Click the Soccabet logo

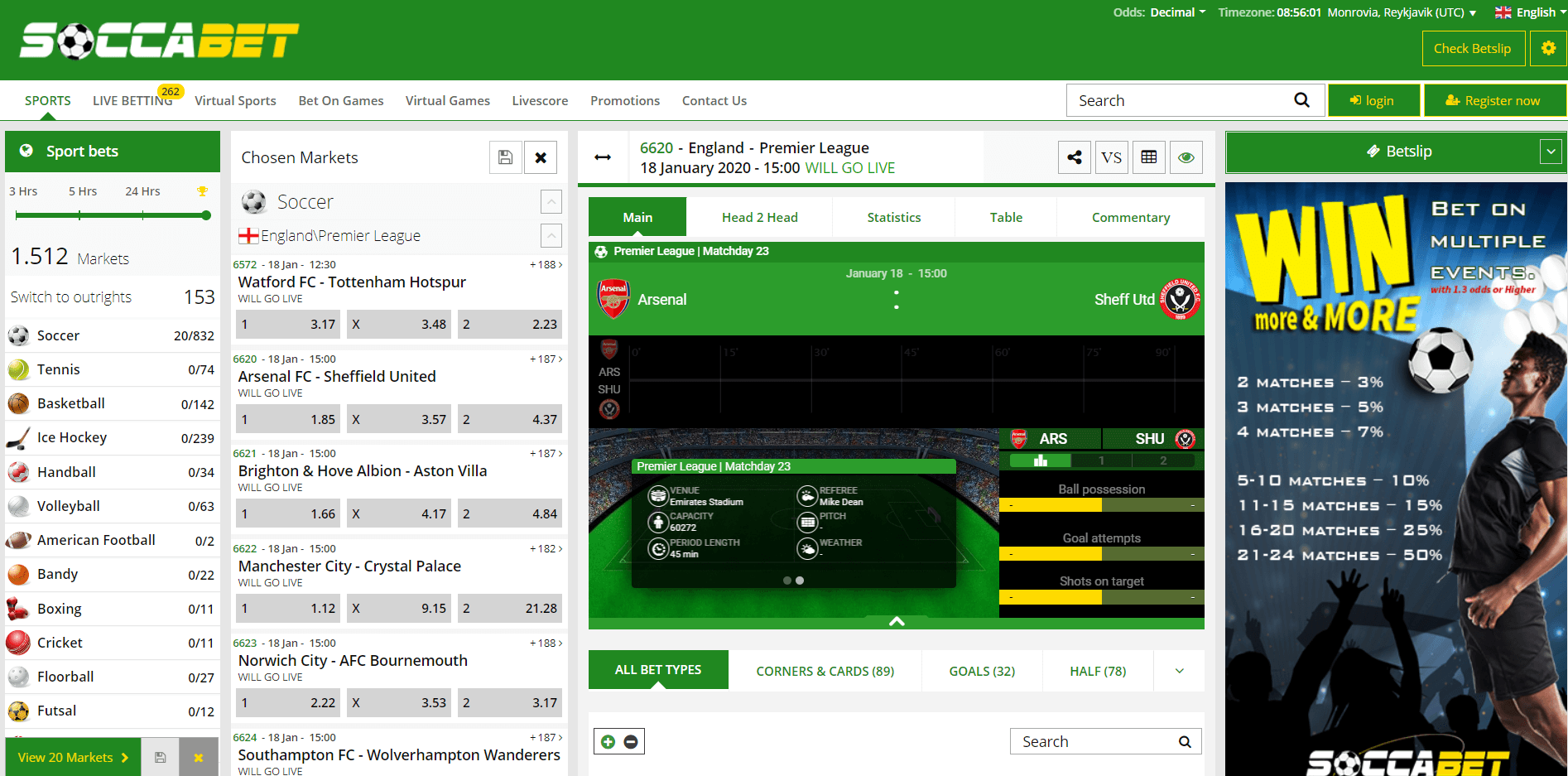pyautogui.click(x=159, y=41)
